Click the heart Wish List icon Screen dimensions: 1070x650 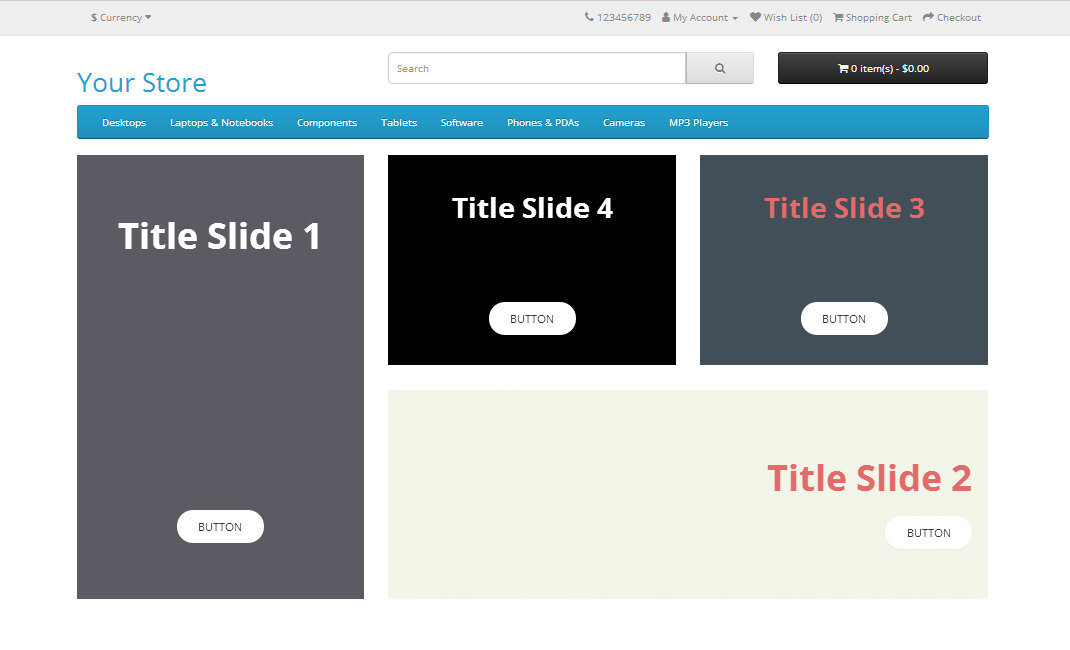(755, 18)
